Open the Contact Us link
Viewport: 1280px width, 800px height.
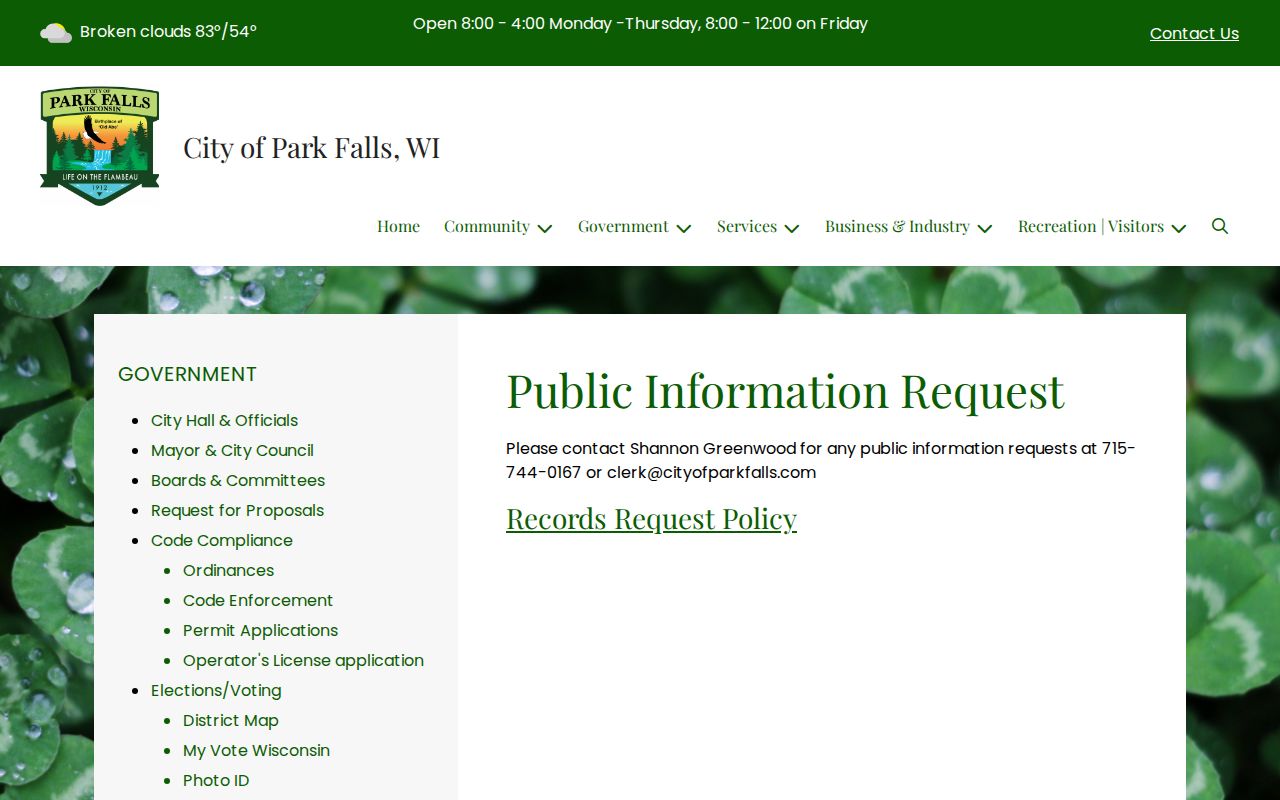click(x=1194, y=33)
